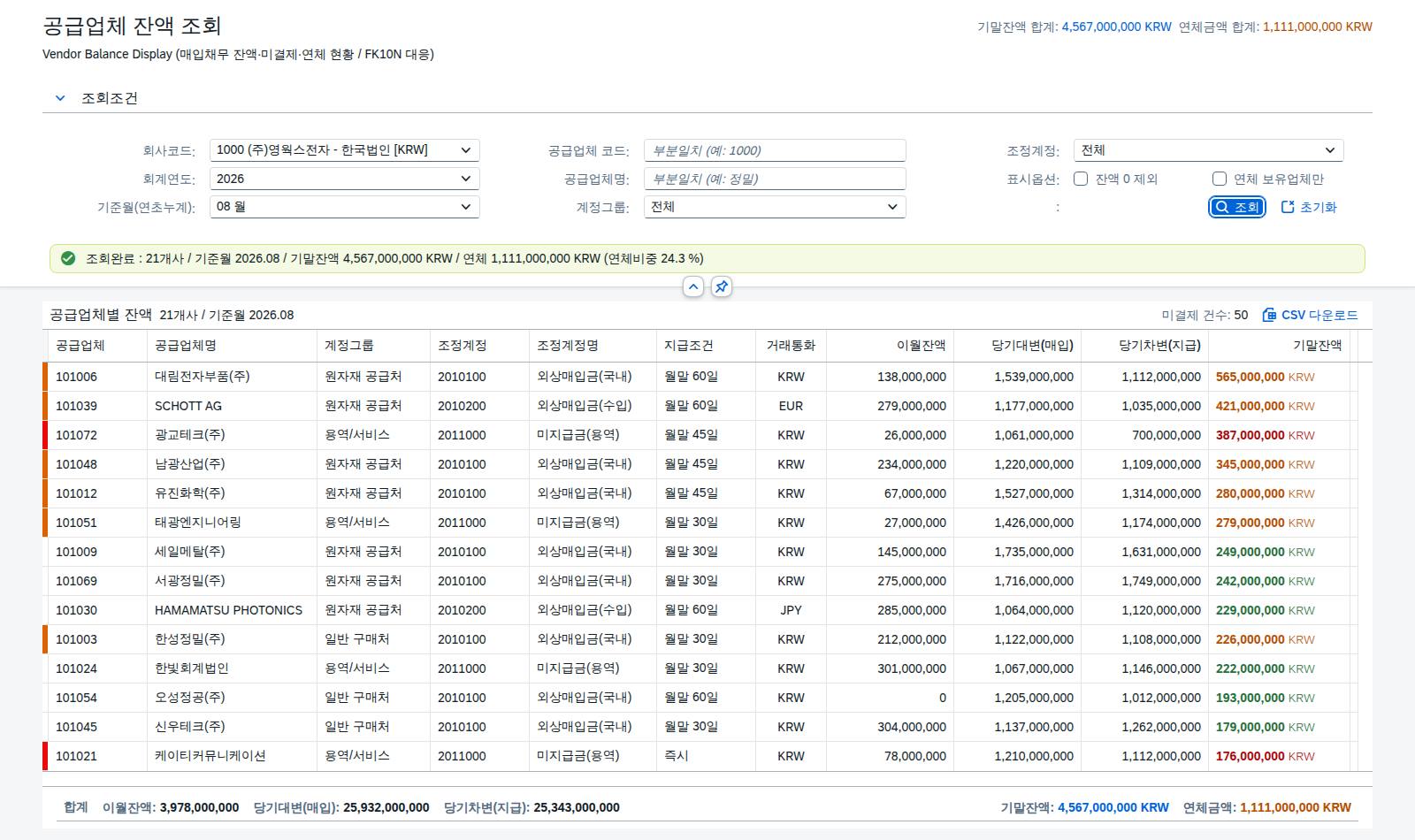Click footer 연체금액 1,111,000,000 KRW
The width and height of the screenshot is (1415, 840).
[1267, 807]
